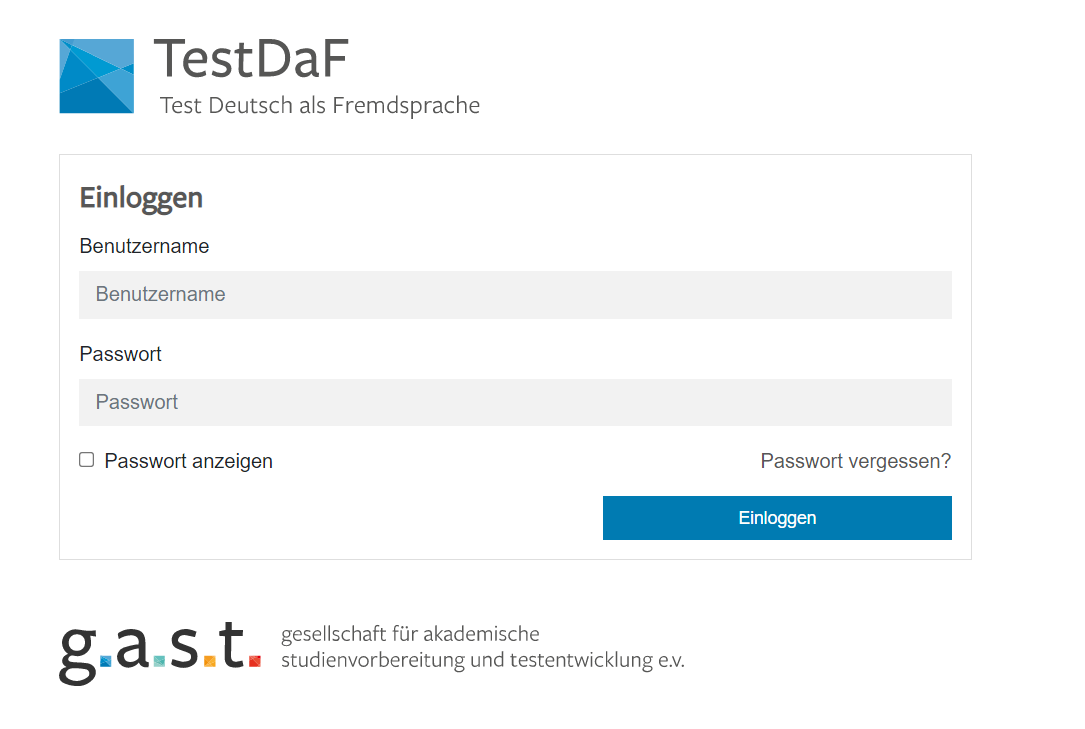1085x729 pixels.
Task: Click the "Passwort anzeigen" label text
Action: point(188,461)
